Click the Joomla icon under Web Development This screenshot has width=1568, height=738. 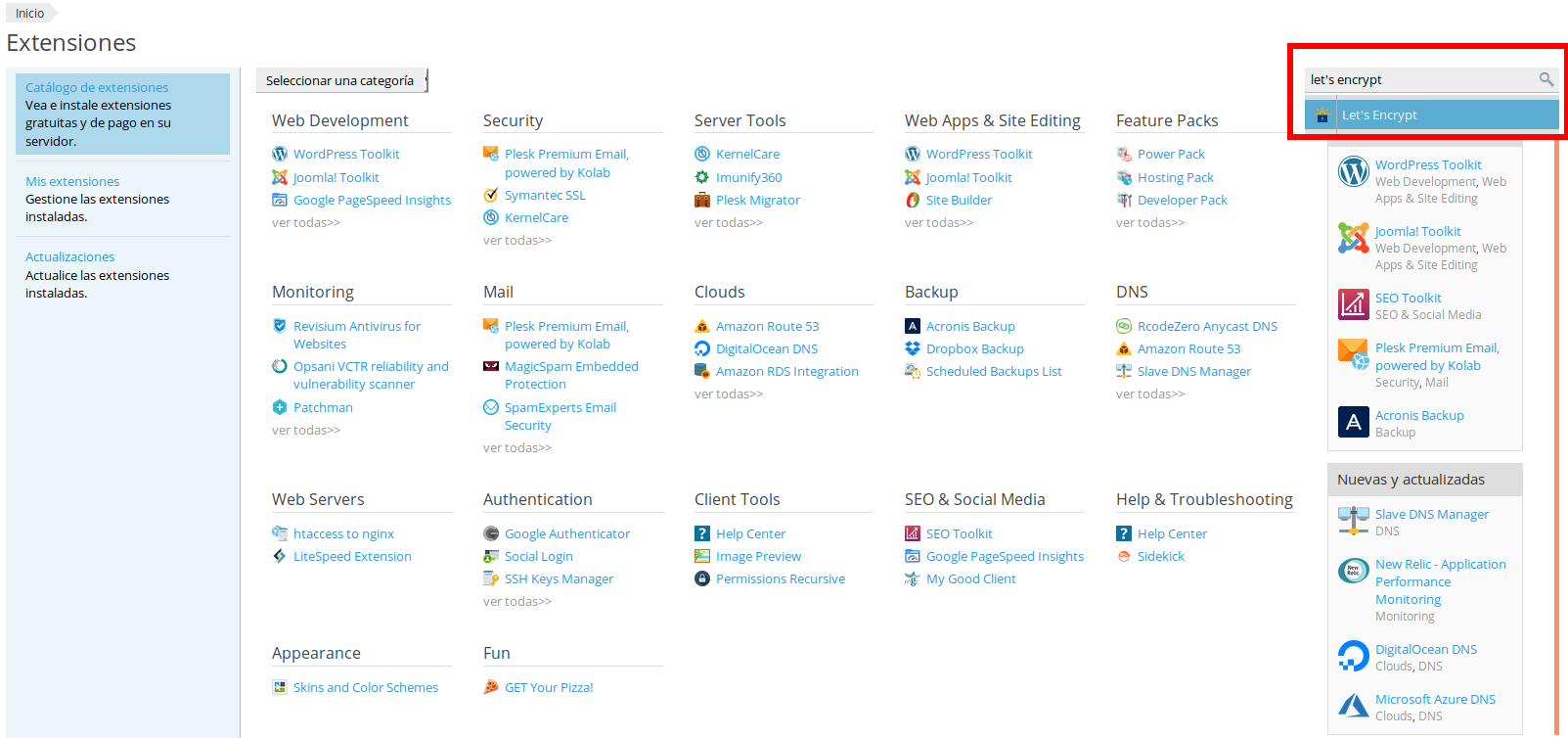[x=280, y=177]
